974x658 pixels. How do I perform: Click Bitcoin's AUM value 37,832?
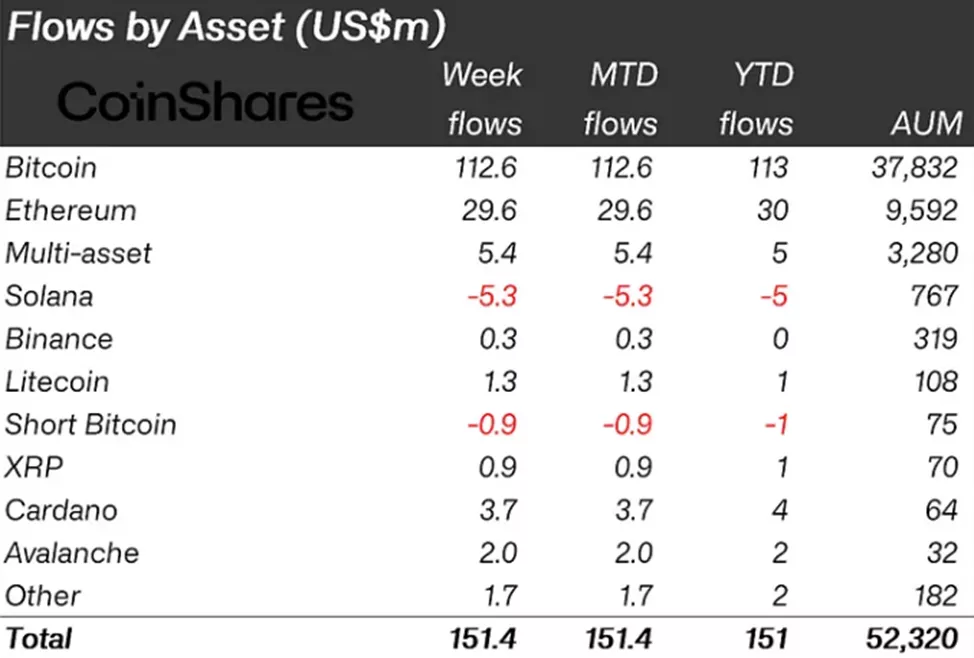tap(914, 168)
